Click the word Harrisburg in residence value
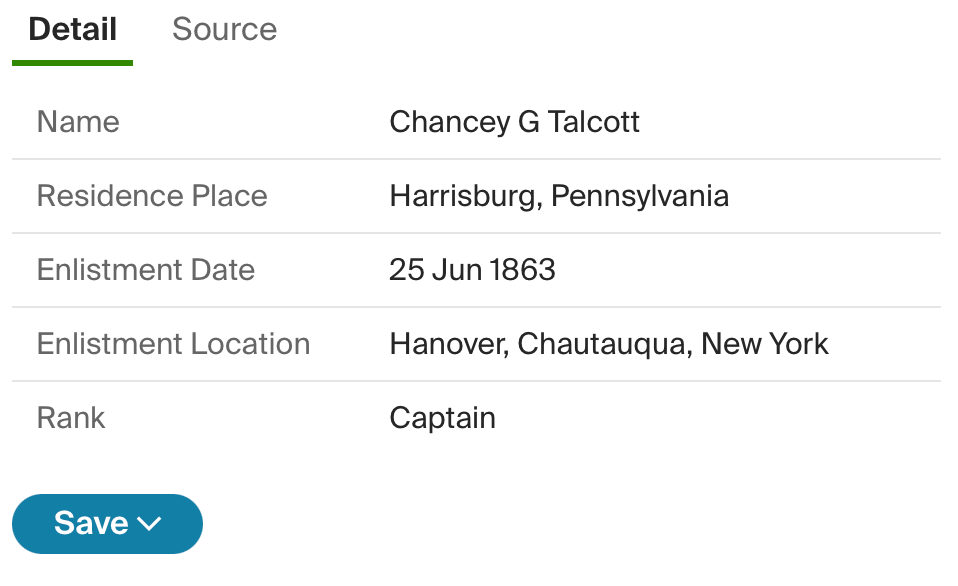This screenshot has height=586, width=958. pos(463,196)
